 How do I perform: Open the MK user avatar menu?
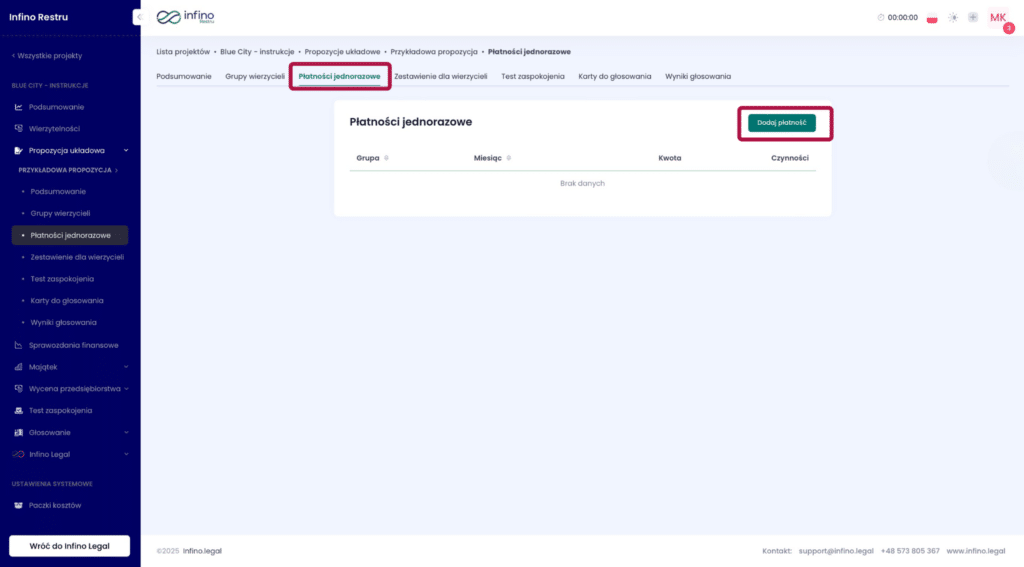coord(998,18)
